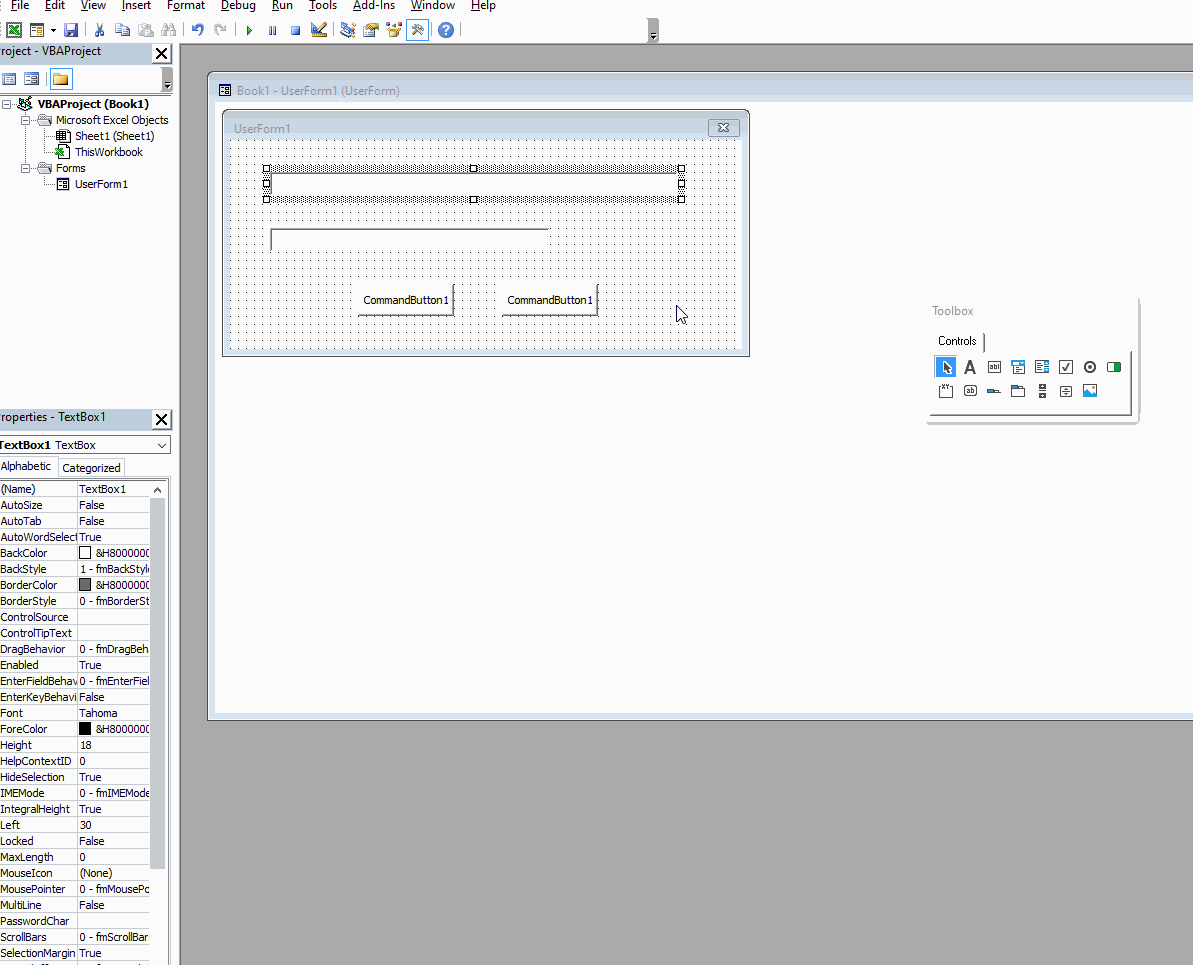Viewport: 1193px width, 965px height.
Task: Click the BorderColor gray swatch
Action: pyautogui.click(x=85, y=585)
